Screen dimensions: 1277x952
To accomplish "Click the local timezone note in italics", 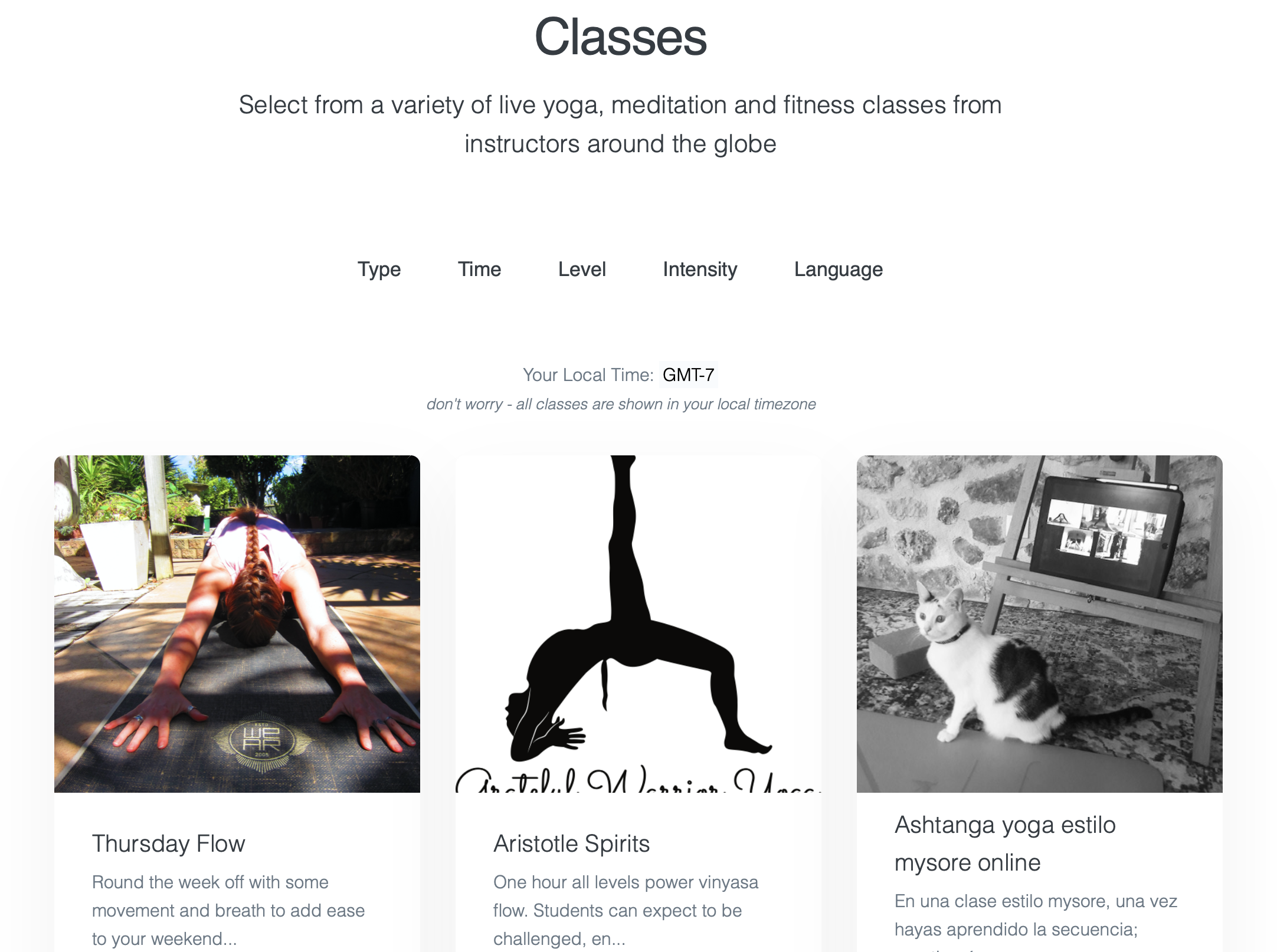I will (x=621, y=404).
